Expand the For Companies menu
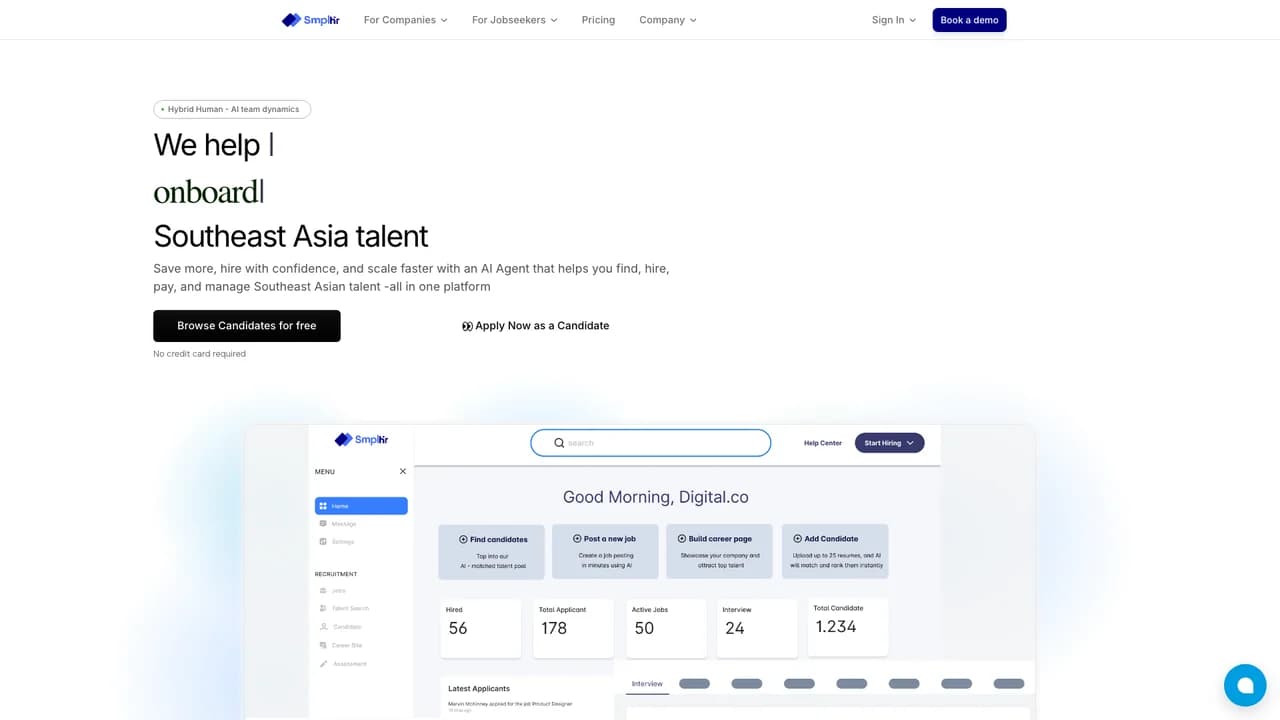Screen dimensions: 1280x720 coord(405,20)
